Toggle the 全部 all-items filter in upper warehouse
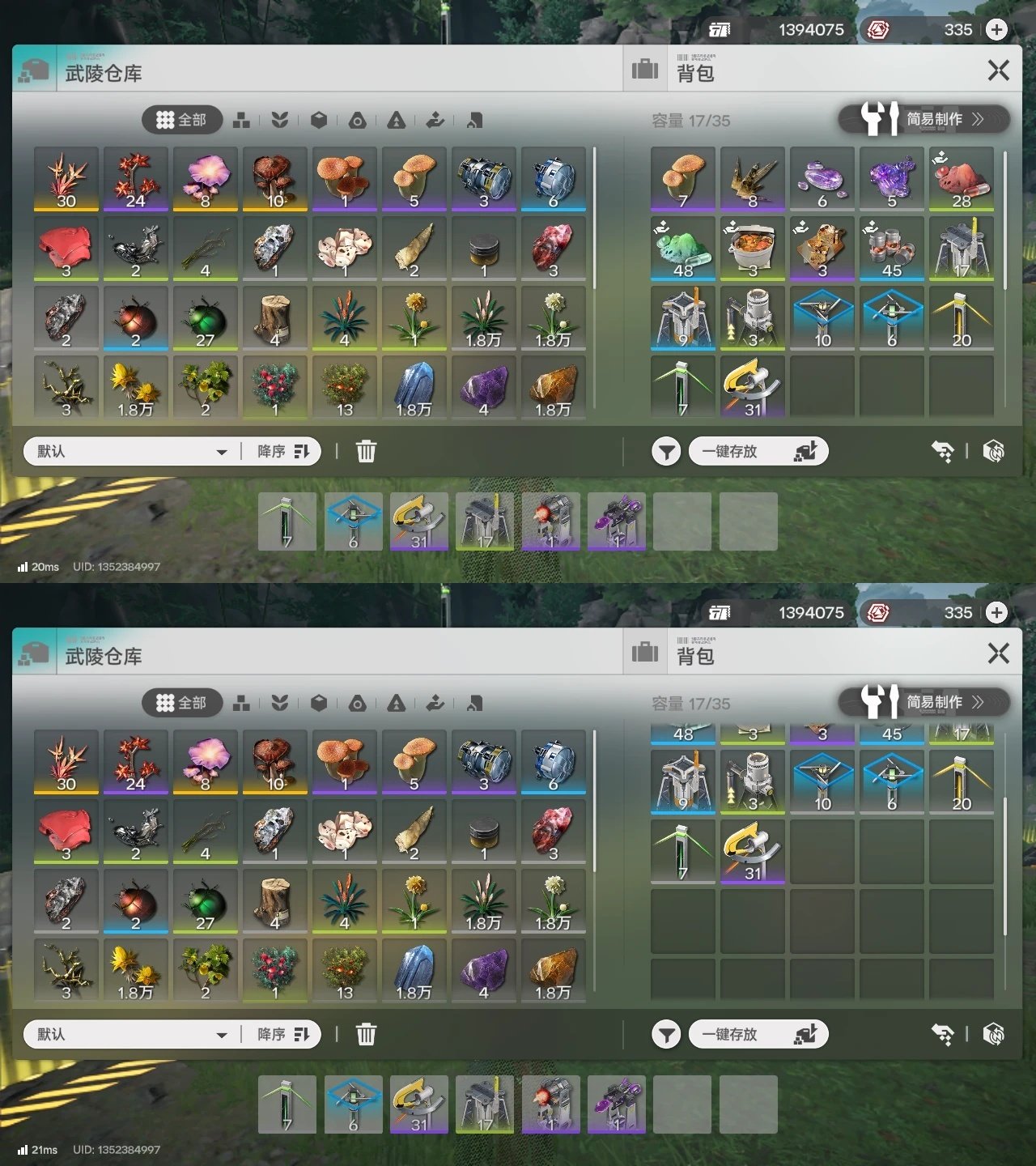The image size is (1036, 1166). [182, 120]
